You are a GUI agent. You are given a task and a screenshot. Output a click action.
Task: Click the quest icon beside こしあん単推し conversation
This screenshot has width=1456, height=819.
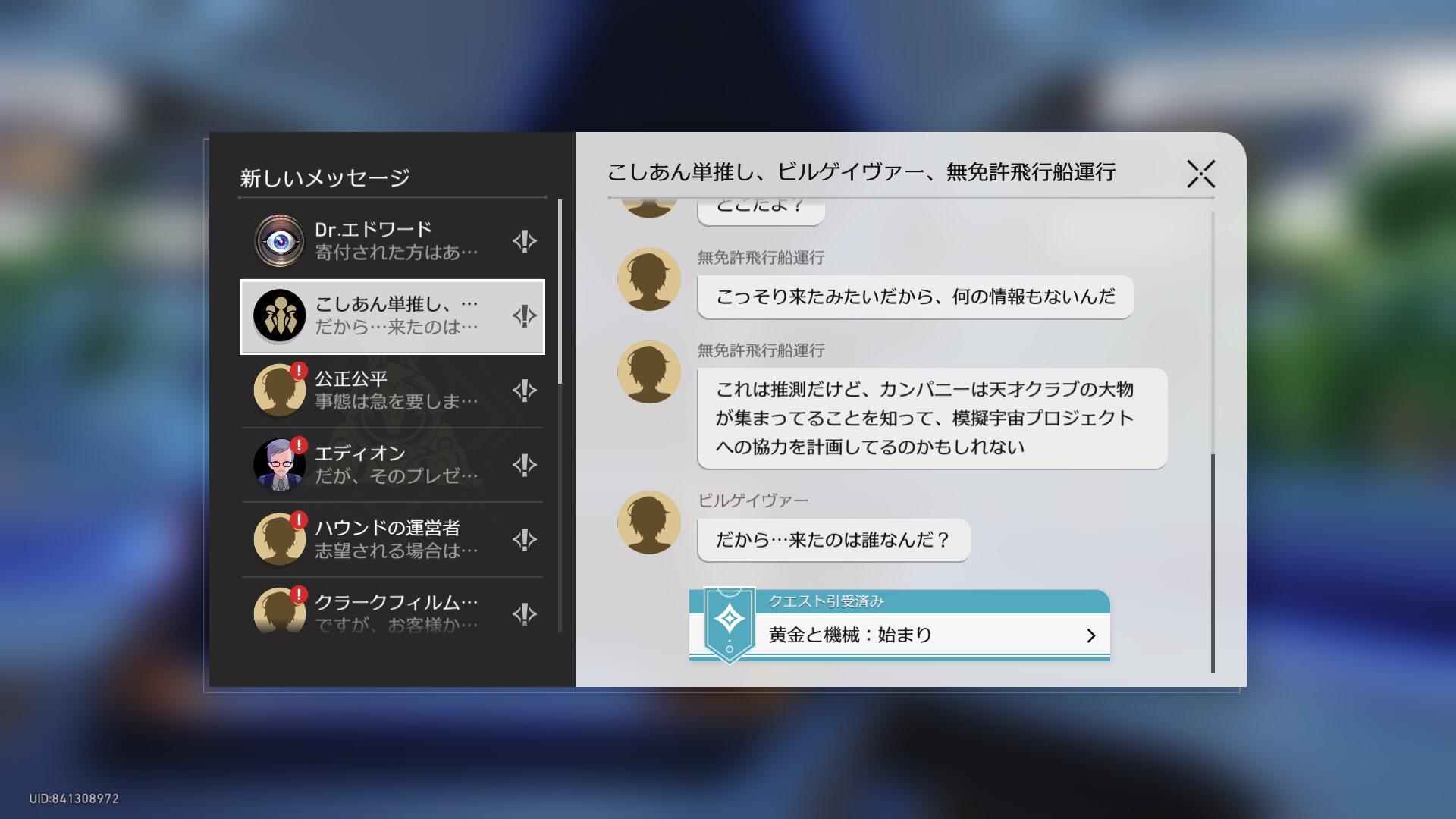pyautogui.click(x=524, y=315)
